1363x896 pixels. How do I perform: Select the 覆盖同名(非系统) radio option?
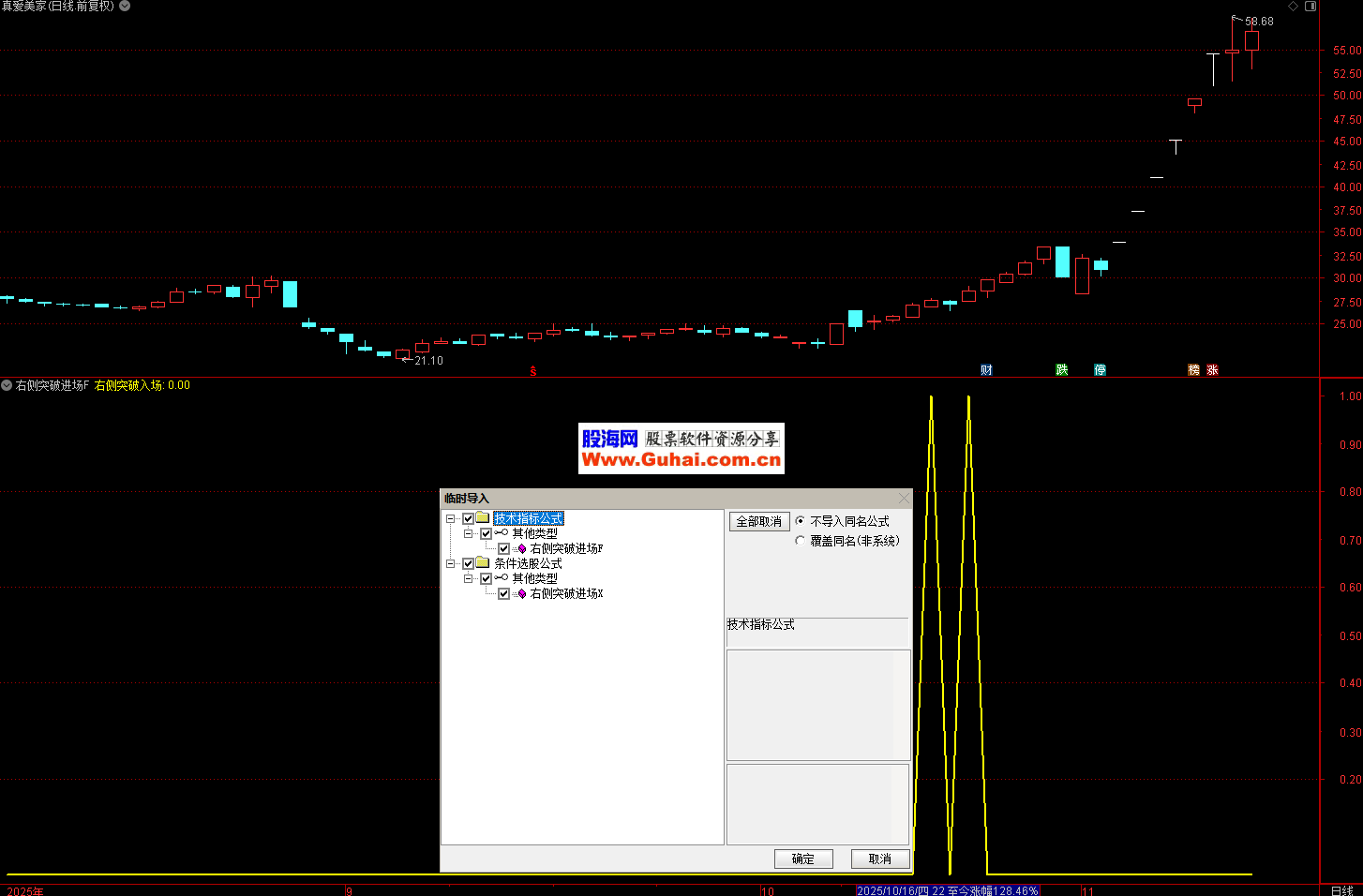[800, 541]
